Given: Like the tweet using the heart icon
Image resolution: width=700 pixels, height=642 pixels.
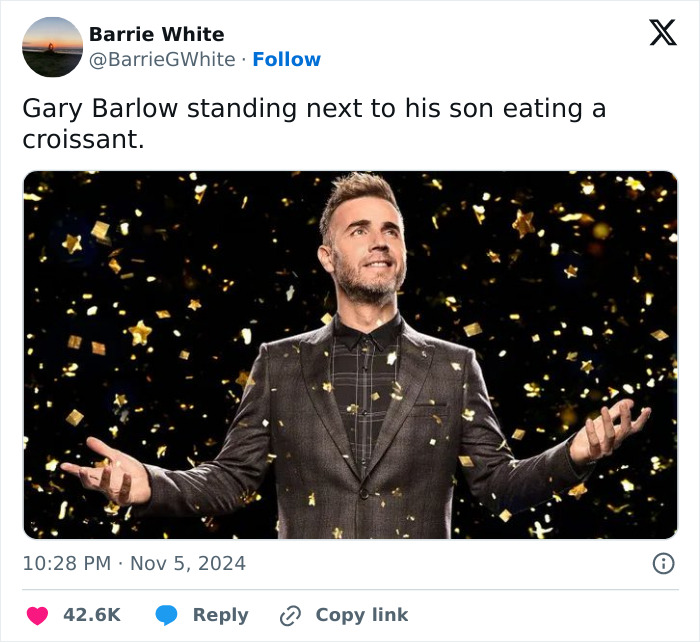Looking at the screenshot, I should point(36,615).
